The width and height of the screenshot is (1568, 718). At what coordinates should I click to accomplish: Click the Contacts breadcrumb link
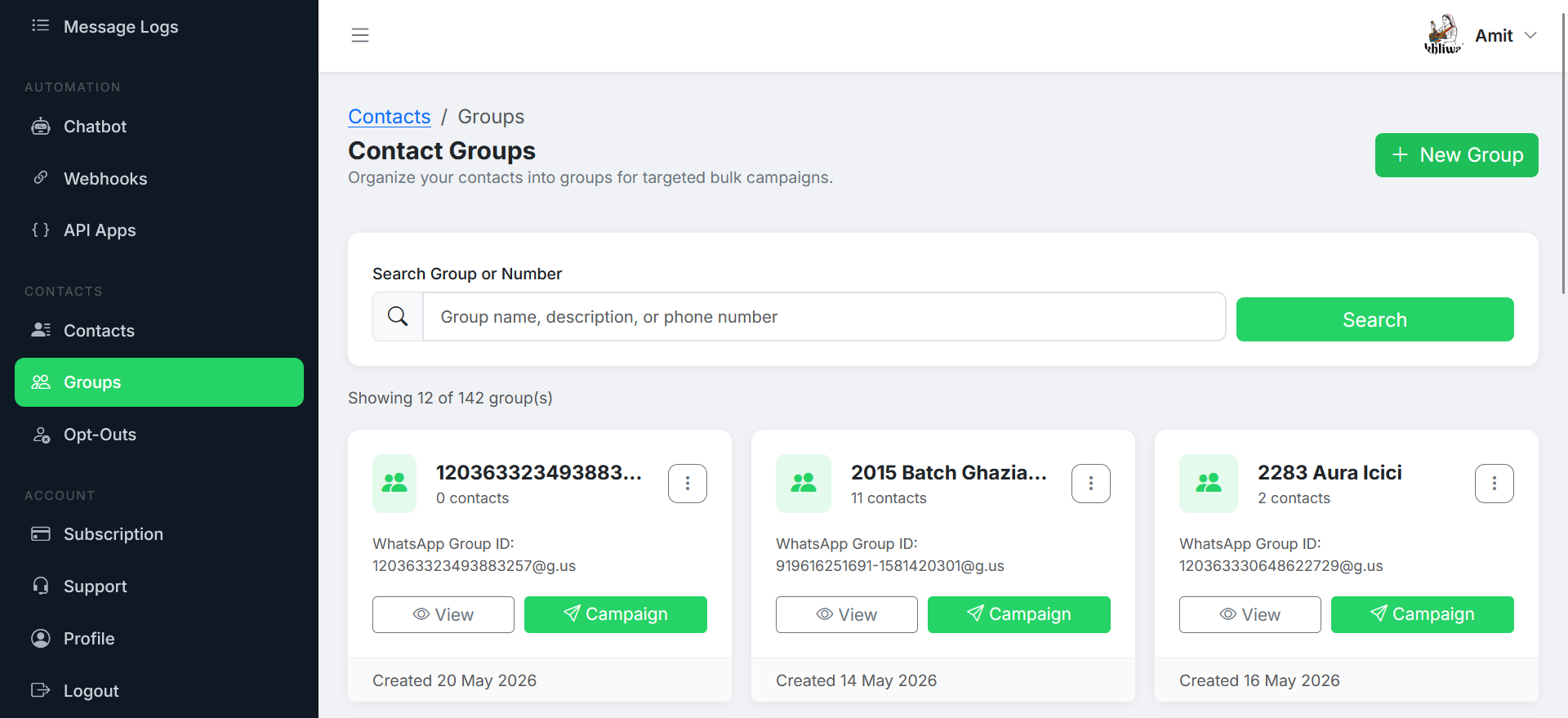390,117
